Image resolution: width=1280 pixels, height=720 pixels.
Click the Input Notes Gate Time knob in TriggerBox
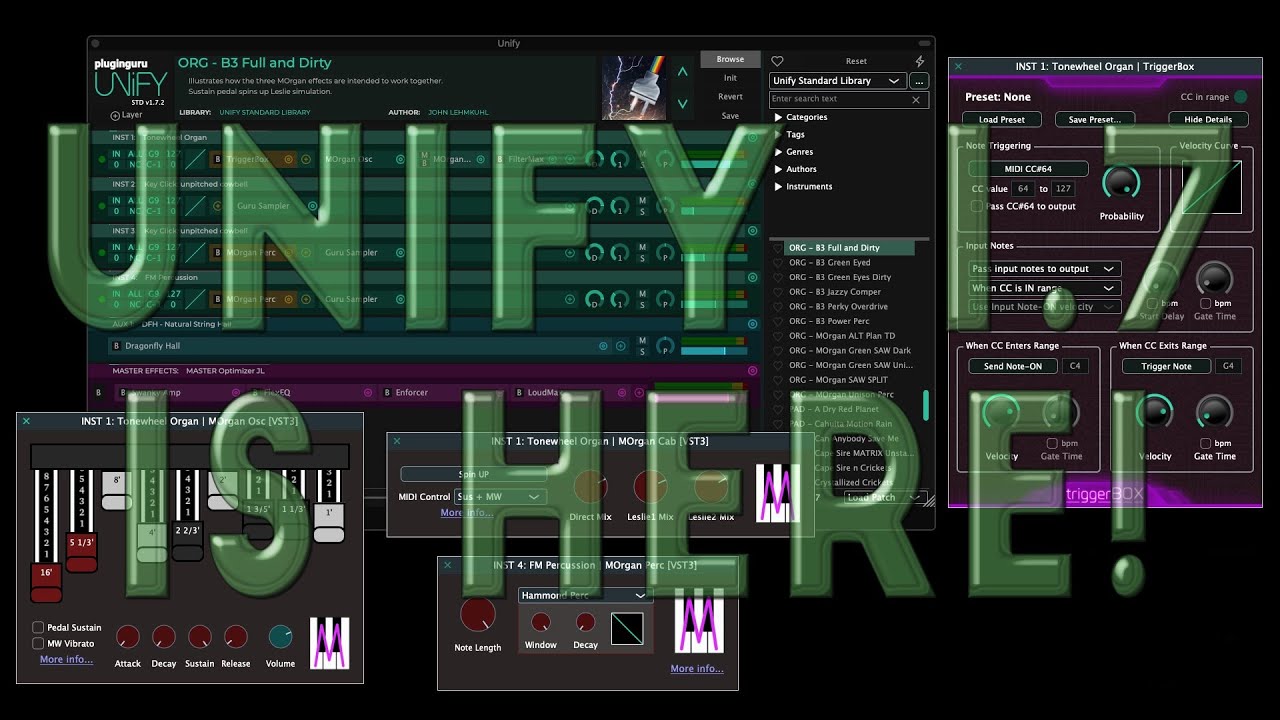(x=1214, y=278)
